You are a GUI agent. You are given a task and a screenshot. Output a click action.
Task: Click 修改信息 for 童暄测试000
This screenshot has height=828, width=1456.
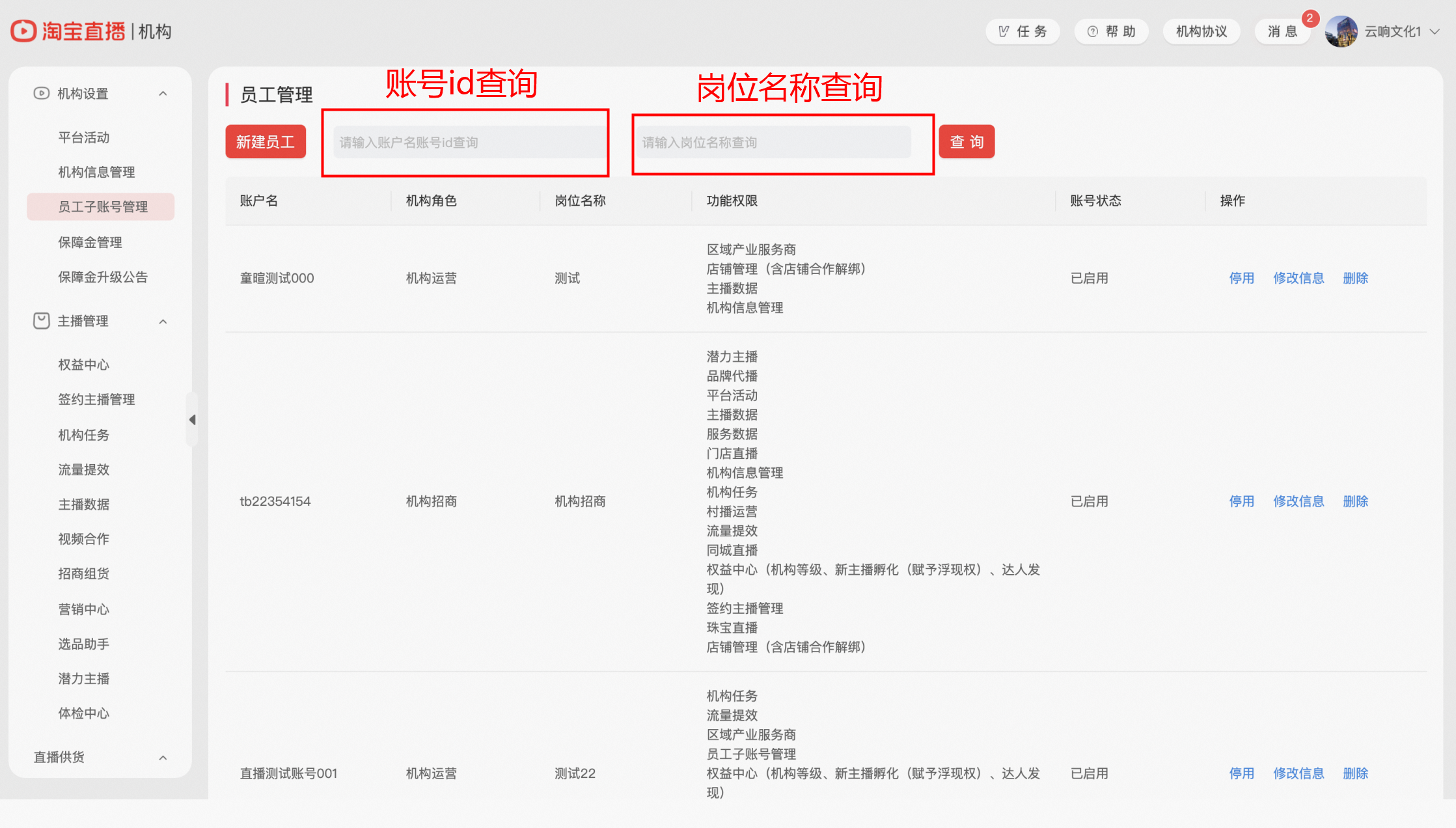[x=1298, y=278]
